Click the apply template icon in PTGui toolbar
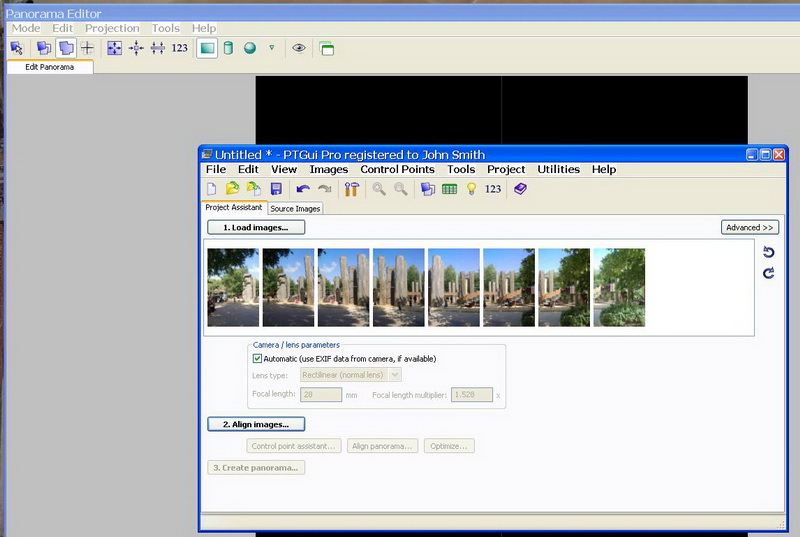Image resolution: width=800 pixels, height=537 pixels. click(254, 189)
